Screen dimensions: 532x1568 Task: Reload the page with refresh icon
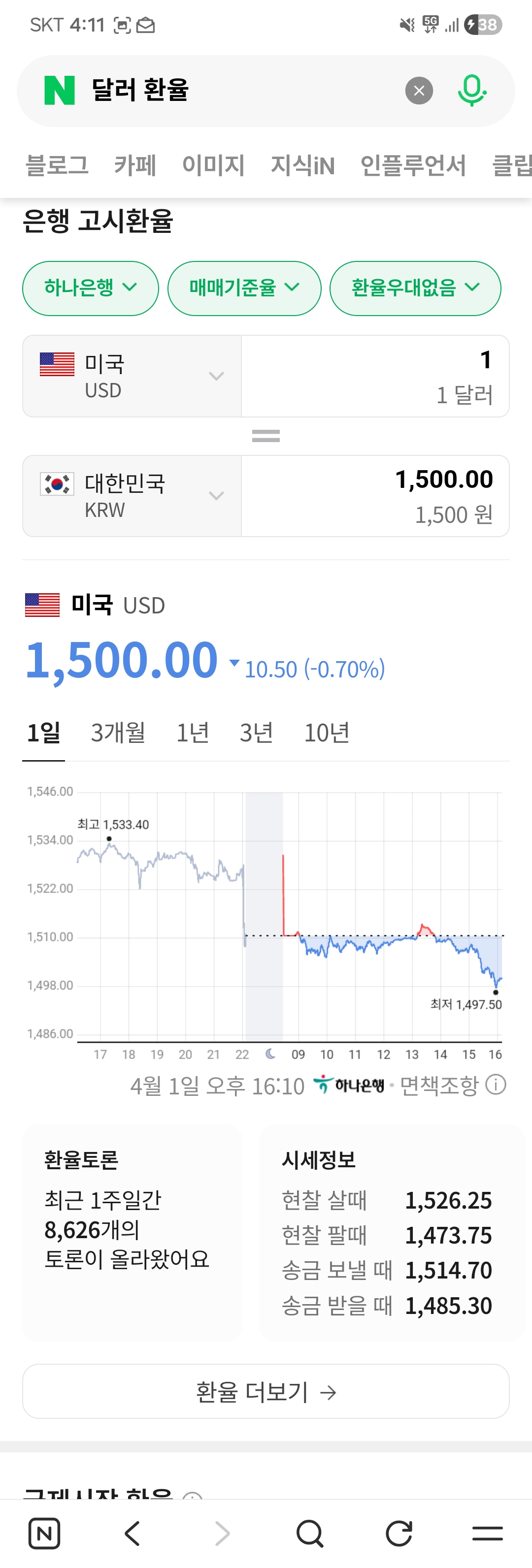[399, 1533]
